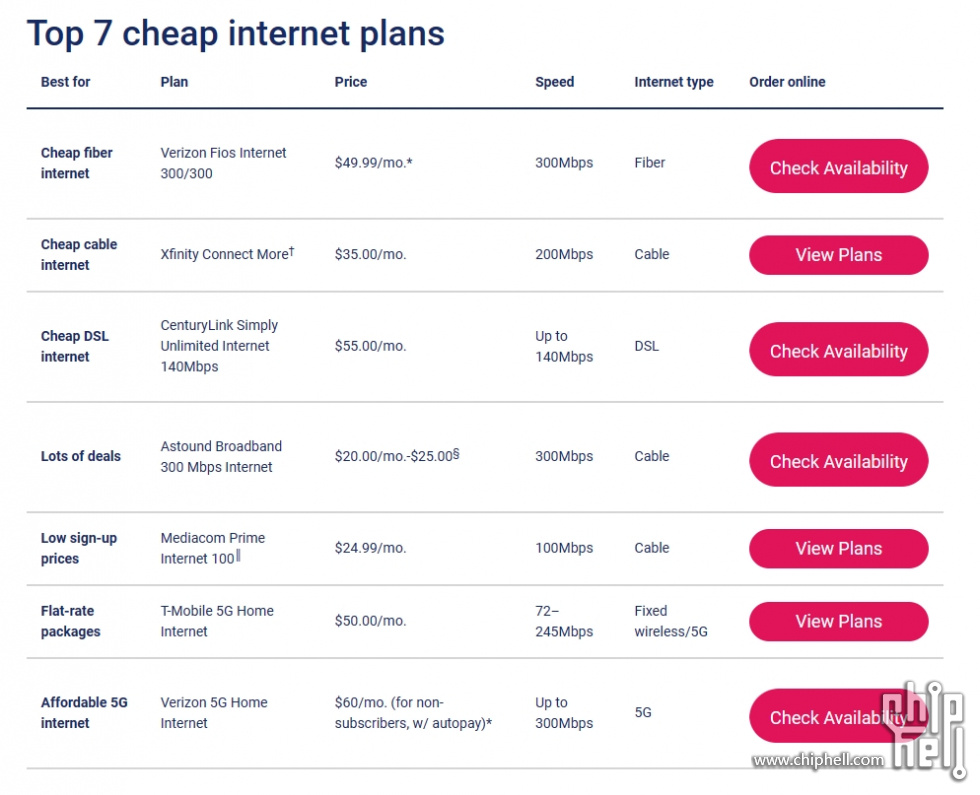
Task: View plans for T-Mobile 5G Home Internet
Action: click(x=838, y=621)
